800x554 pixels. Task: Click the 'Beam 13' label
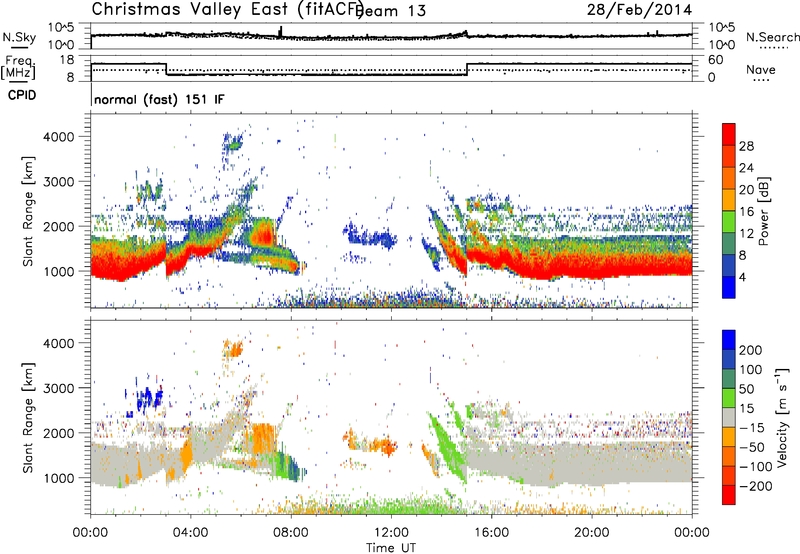coord(390,11)
